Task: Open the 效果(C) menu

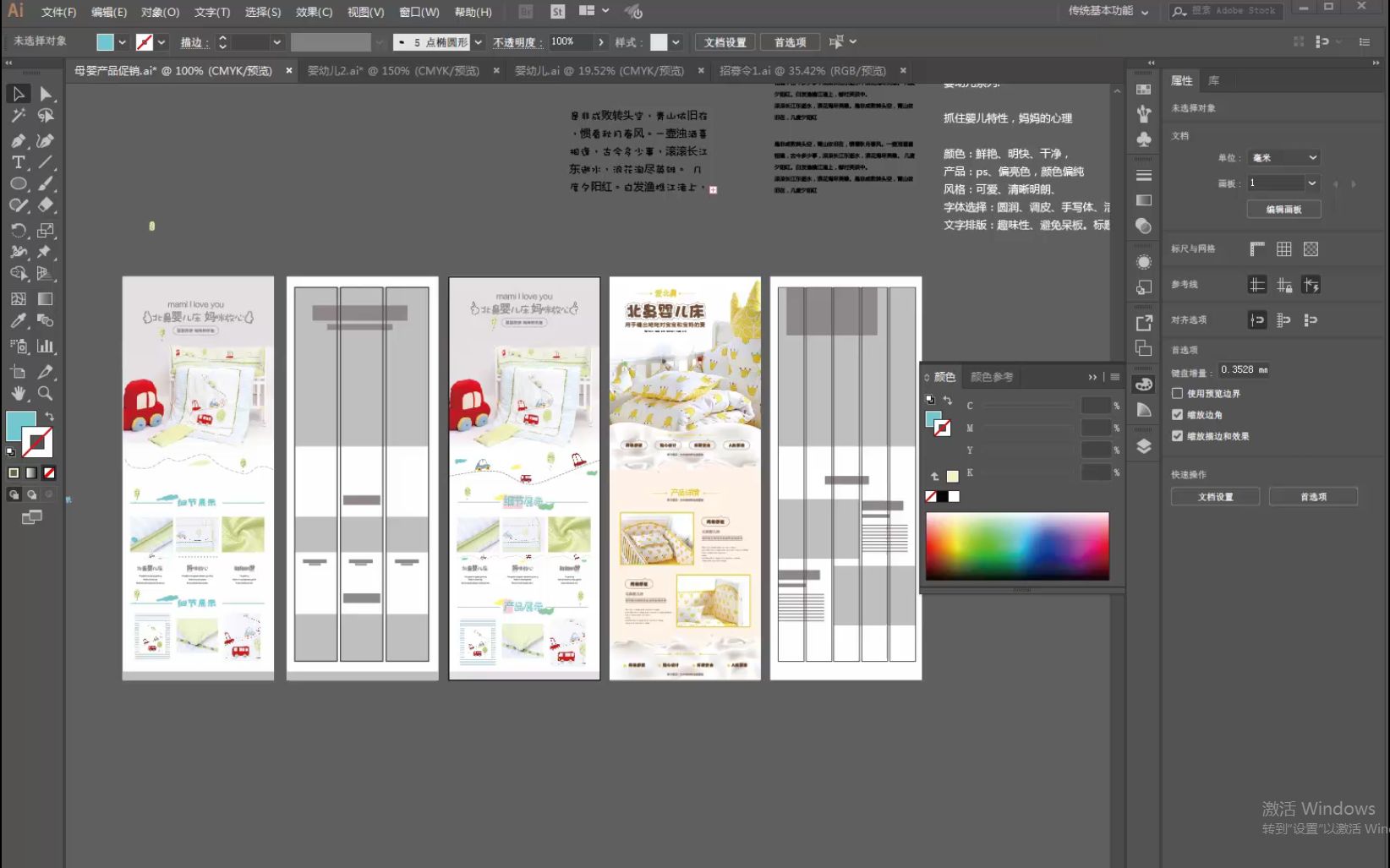Action: coord(314,12)
